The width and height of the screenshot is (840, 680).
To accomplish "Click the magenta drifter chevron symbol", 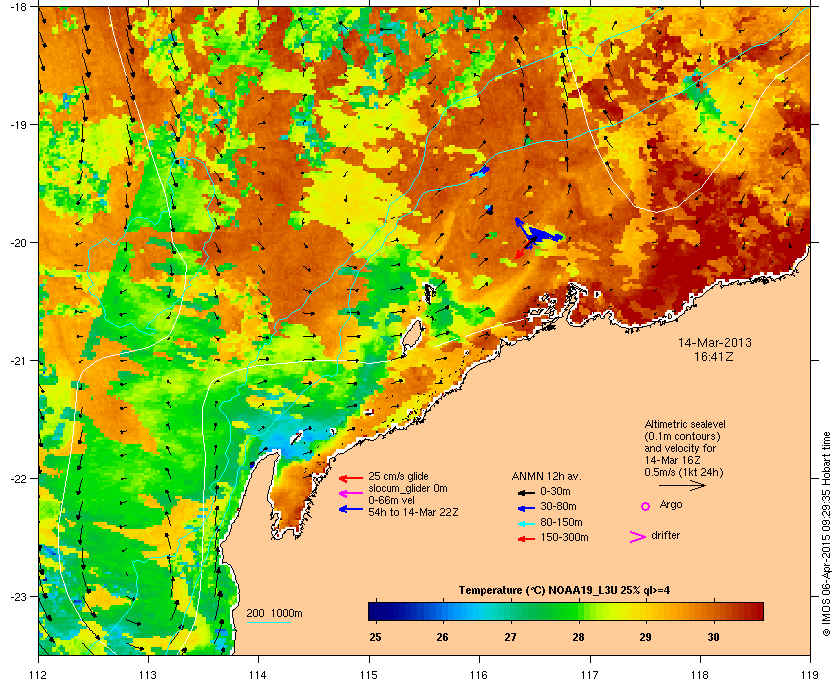I will (638, 537).
